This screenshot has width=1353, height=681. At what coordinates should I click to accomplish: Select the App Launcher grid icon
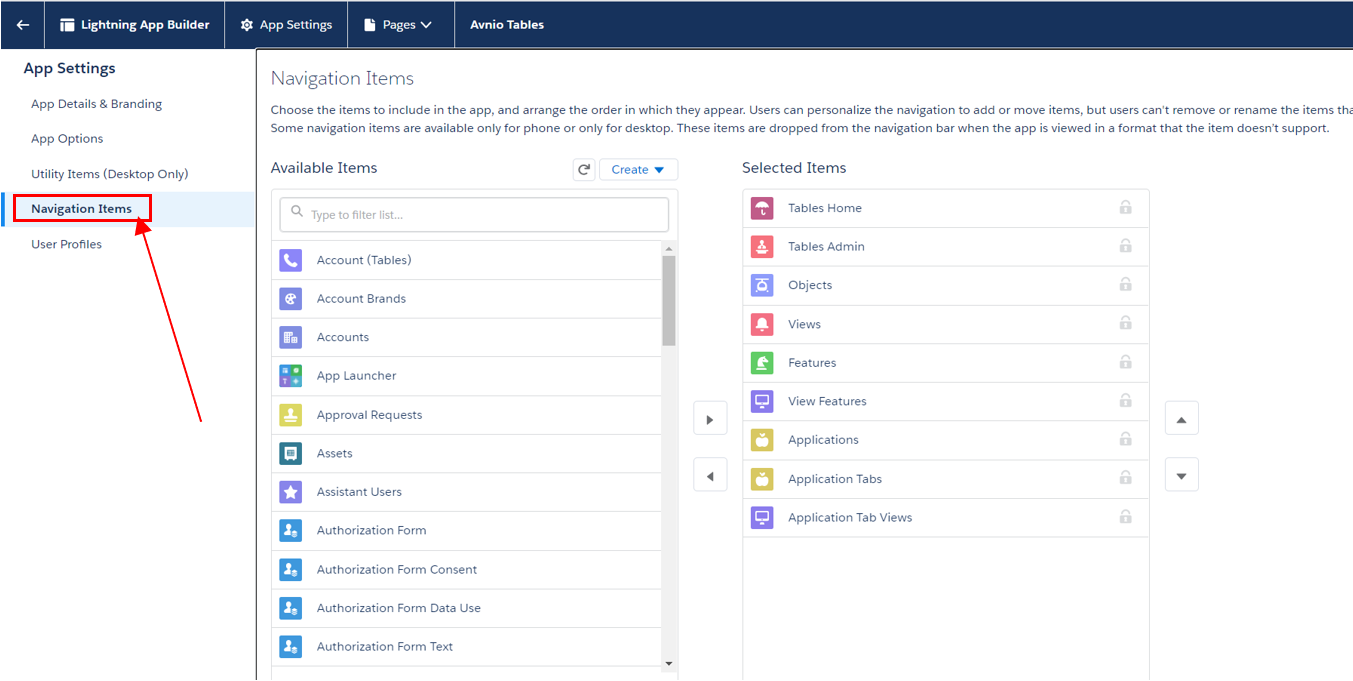click(x=291, y=376)
